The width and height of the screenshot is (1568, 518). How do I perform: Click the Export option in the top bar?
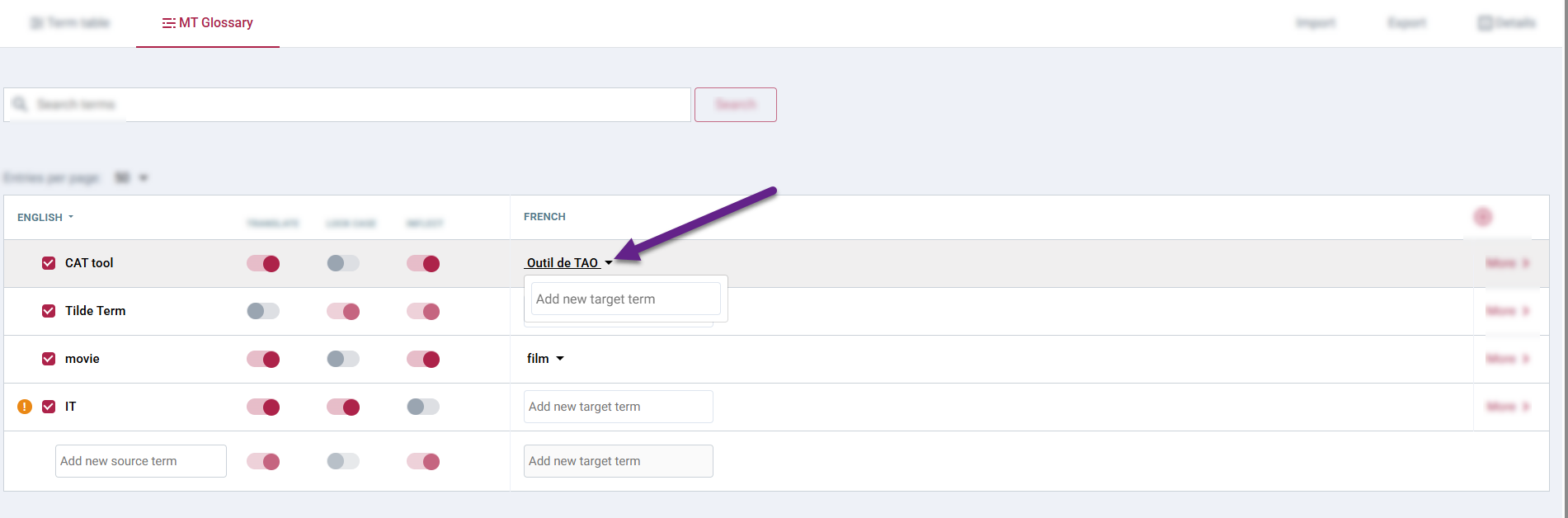pyautogui.click(x=1406, y=22)
